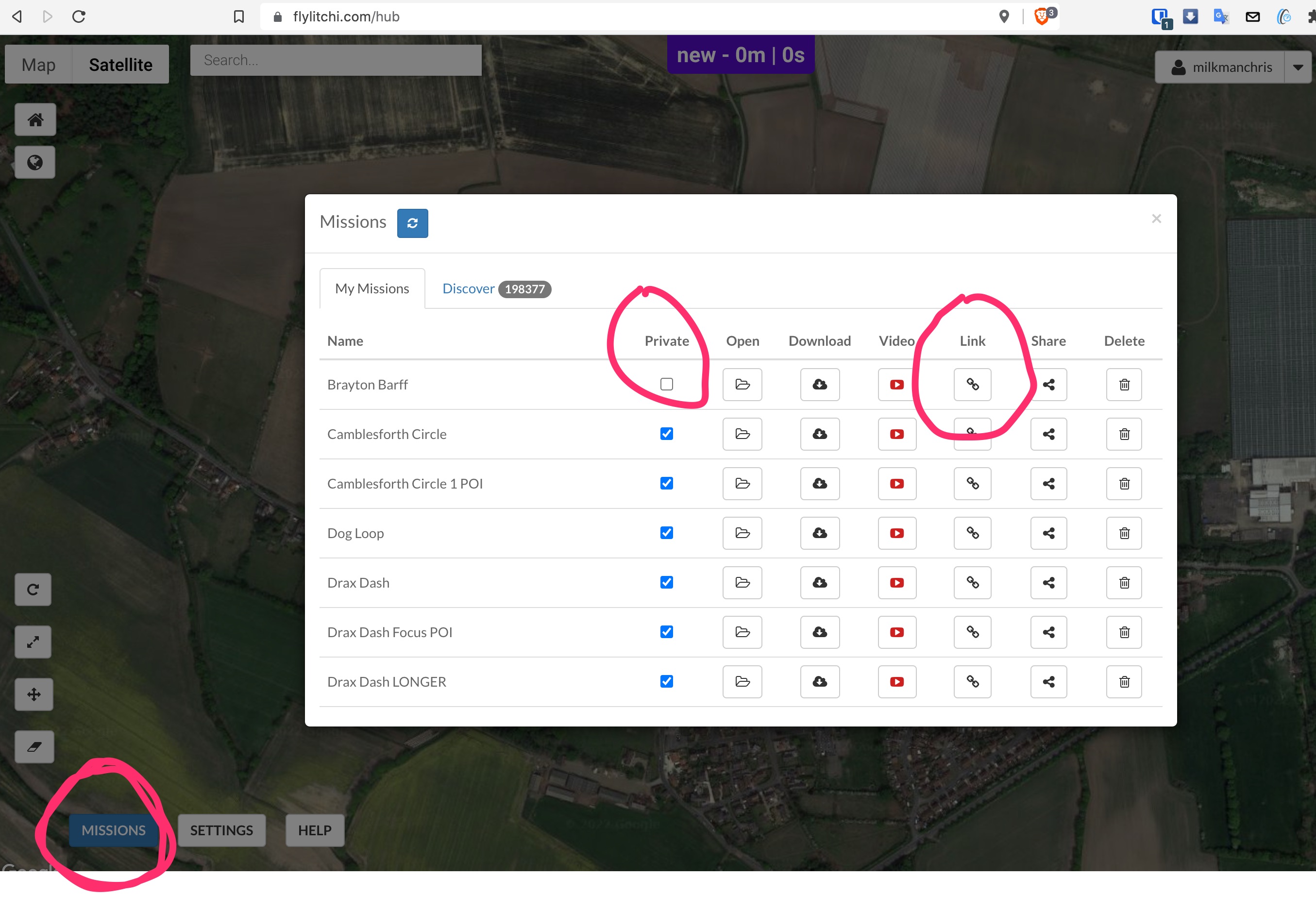The image size is (1316, 912).
Task: Click the home icon on map sidebar
Action: click(35, 119)
